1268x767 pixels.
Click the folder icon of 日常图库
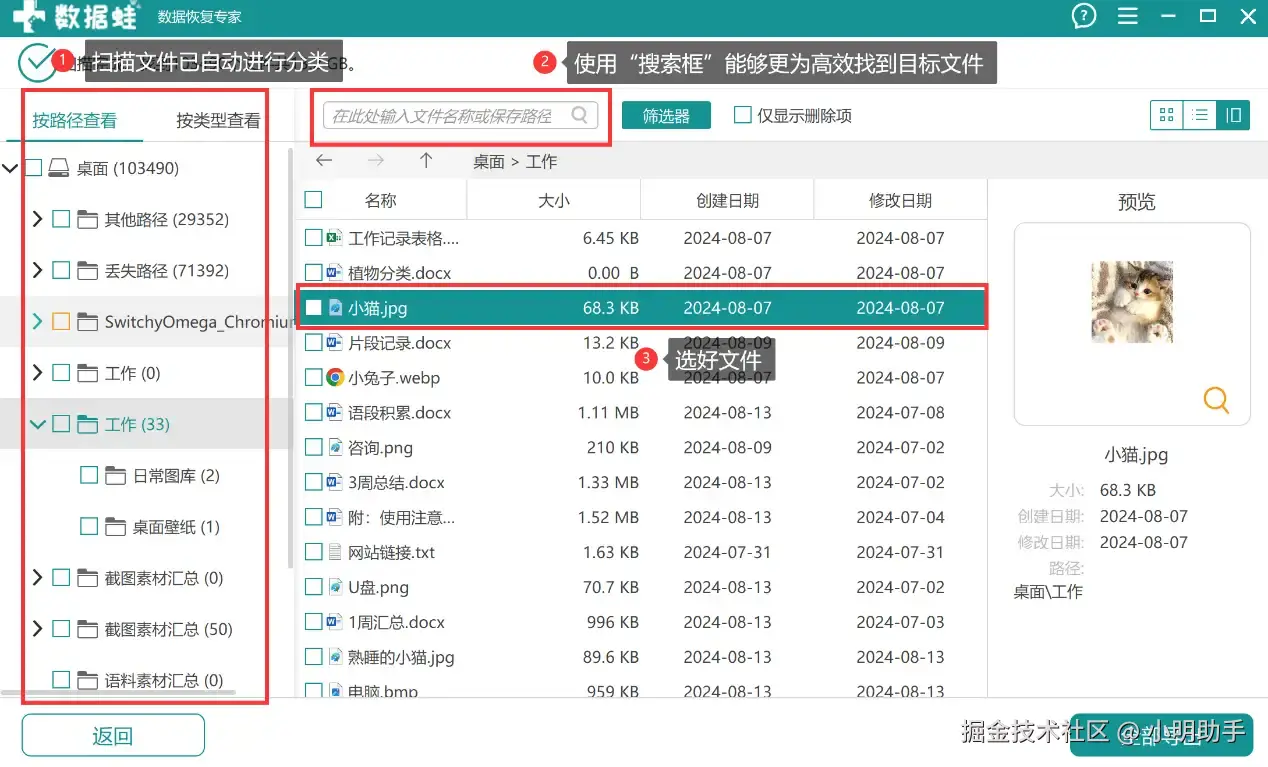pos(116,475)
